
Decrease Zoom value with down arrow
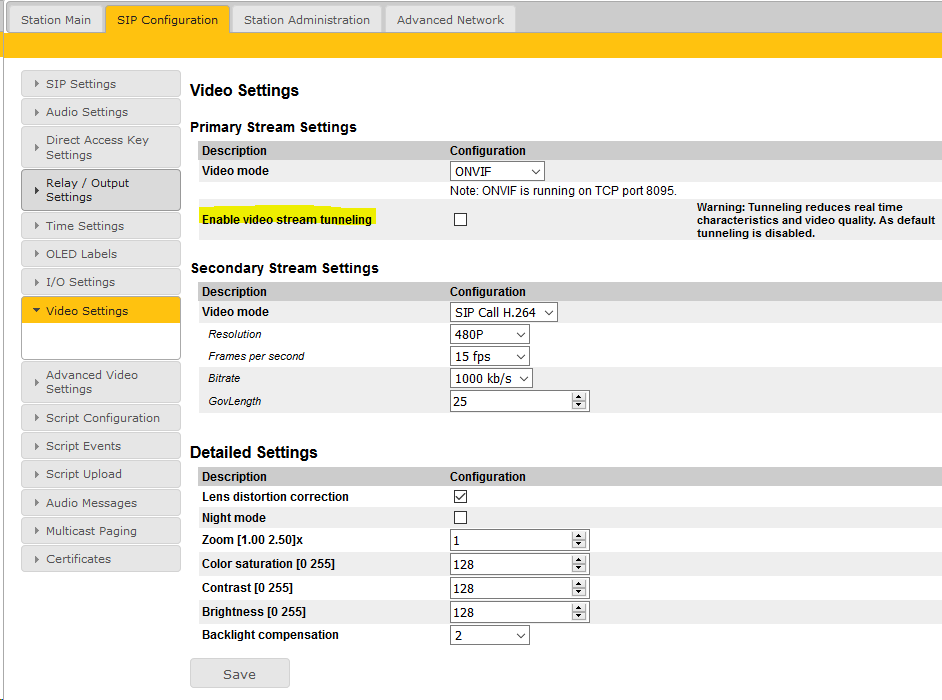point(579,545)
